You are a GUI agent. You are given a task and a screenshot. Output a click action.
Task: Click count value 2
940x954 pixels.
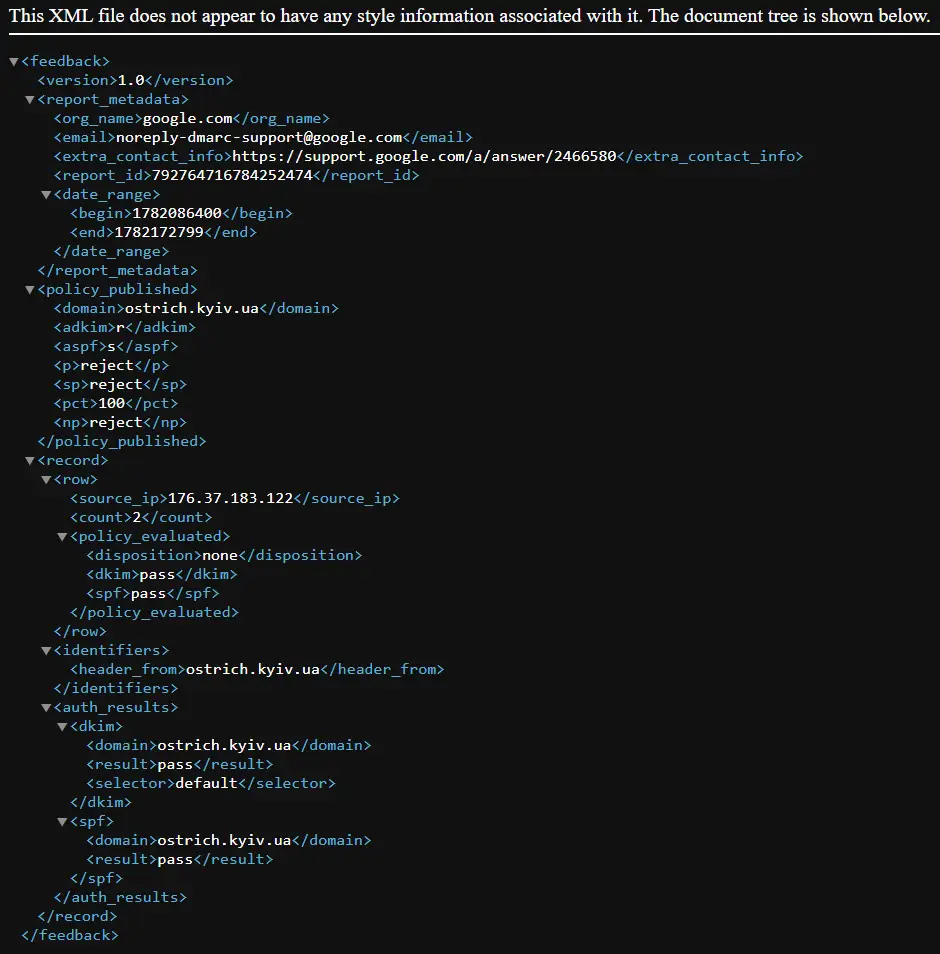coord(137,517)
